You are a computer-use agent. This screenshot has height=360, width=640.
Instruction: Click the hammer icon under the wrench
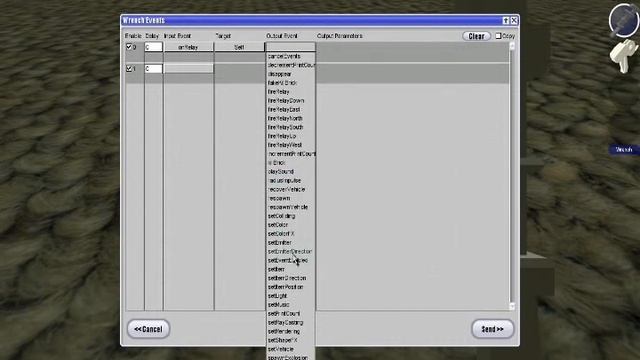[x=624, y=56]
